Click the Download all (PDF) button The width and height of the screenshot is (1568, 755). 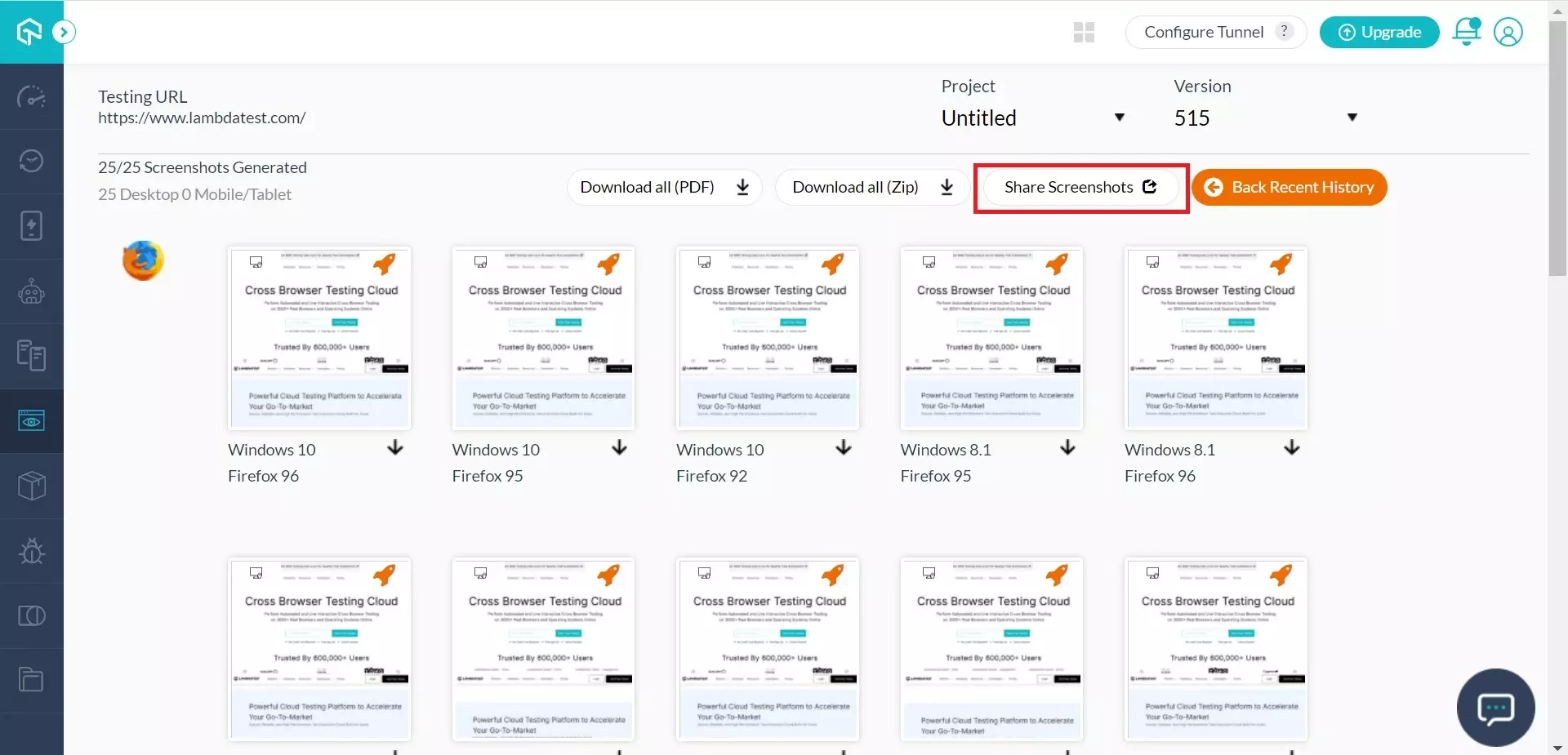click(664, 188)
